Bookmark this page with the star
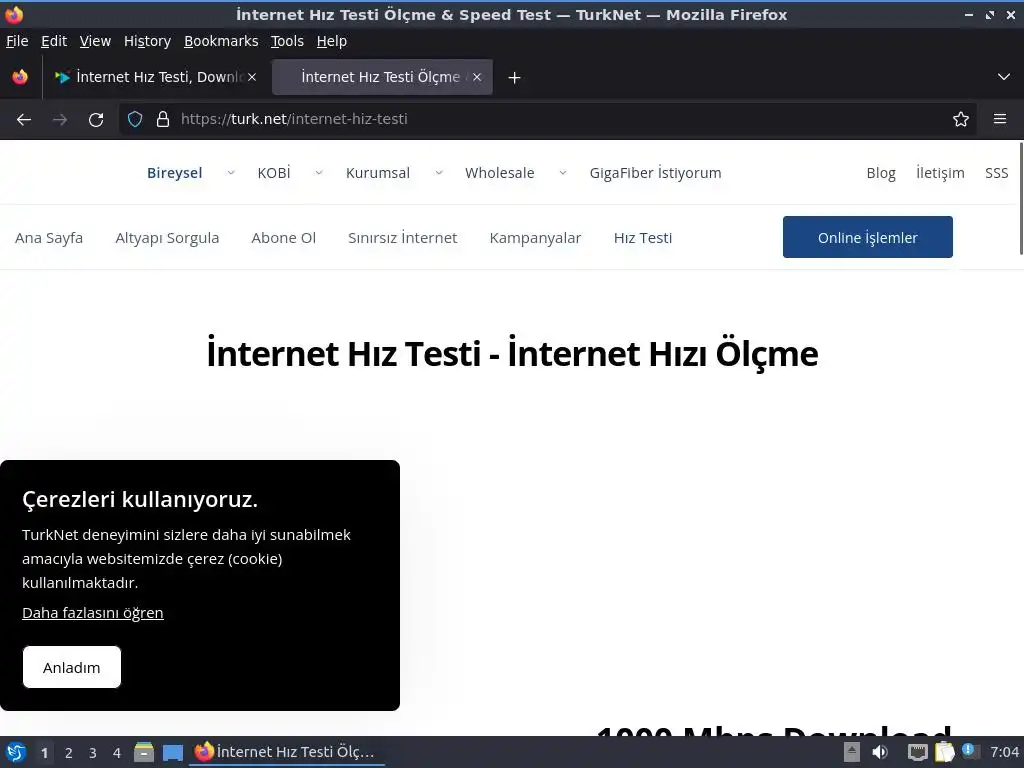Image resolution: width=1024 pixels, height=768 pixels. [x=961, y=119]
